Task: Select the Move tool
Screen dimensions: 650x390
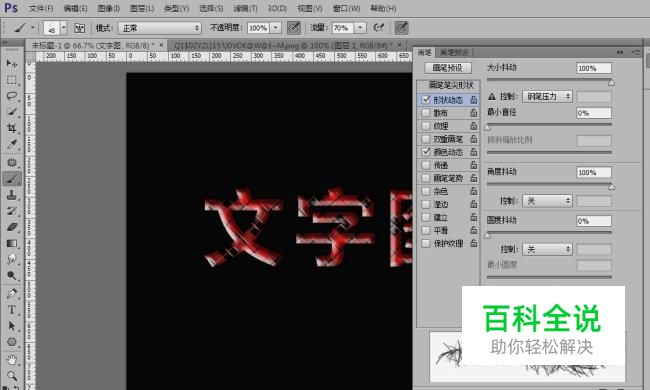Action: [x=12, y=63]
